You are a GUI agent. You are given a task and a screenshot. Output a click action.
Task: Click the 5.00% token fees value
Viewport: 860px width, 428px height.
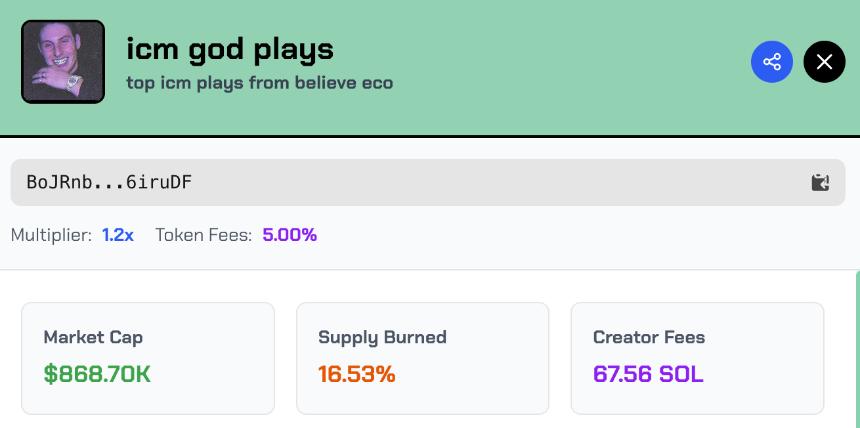click(x=290, y=235)
